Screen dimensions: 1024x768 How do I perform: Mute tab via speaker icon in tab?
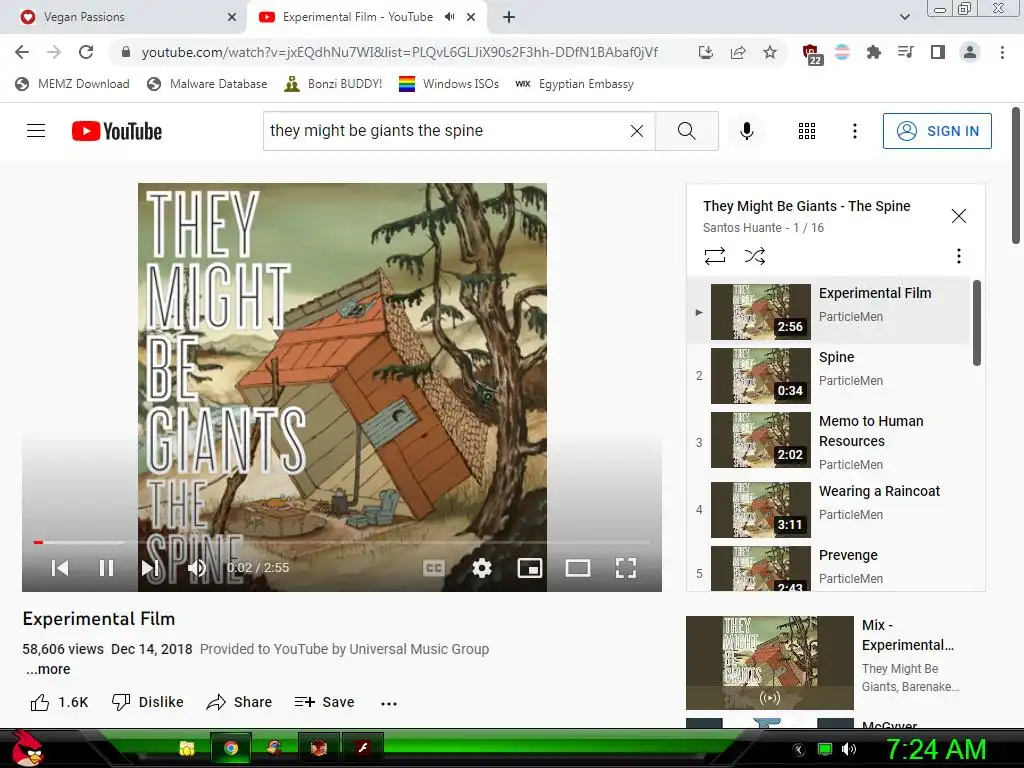tap(449, 17)
